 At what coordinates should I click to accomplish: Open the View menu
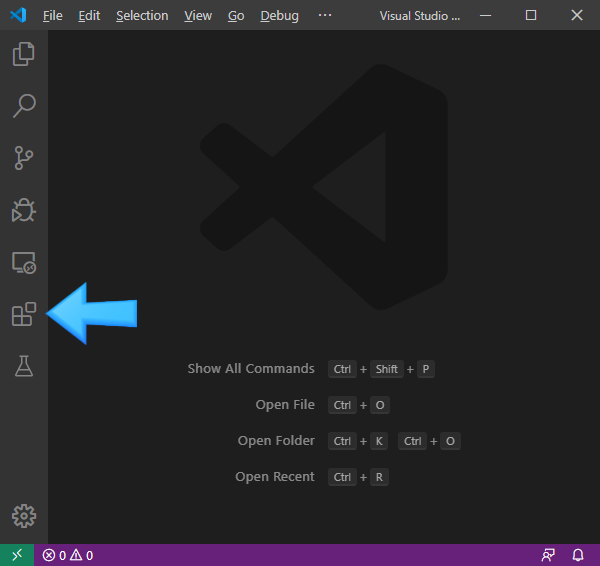(198, 16)
